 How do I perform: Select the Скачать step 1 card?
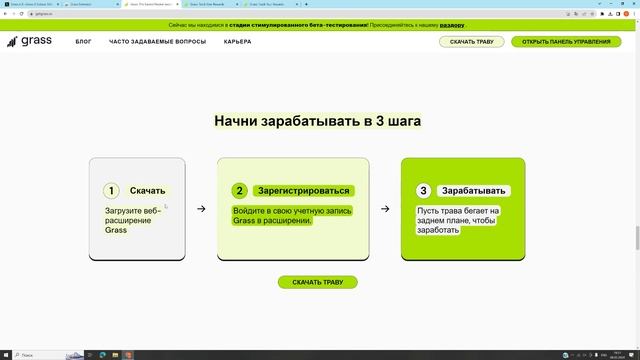[137, 209]
